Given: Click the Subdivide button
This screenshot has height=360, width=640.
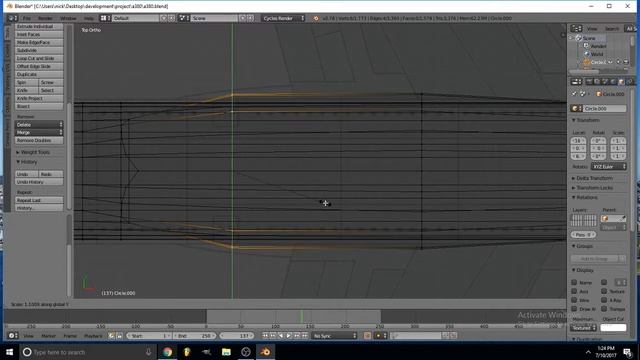Looking at the screenshot, I should click(39, 50).
